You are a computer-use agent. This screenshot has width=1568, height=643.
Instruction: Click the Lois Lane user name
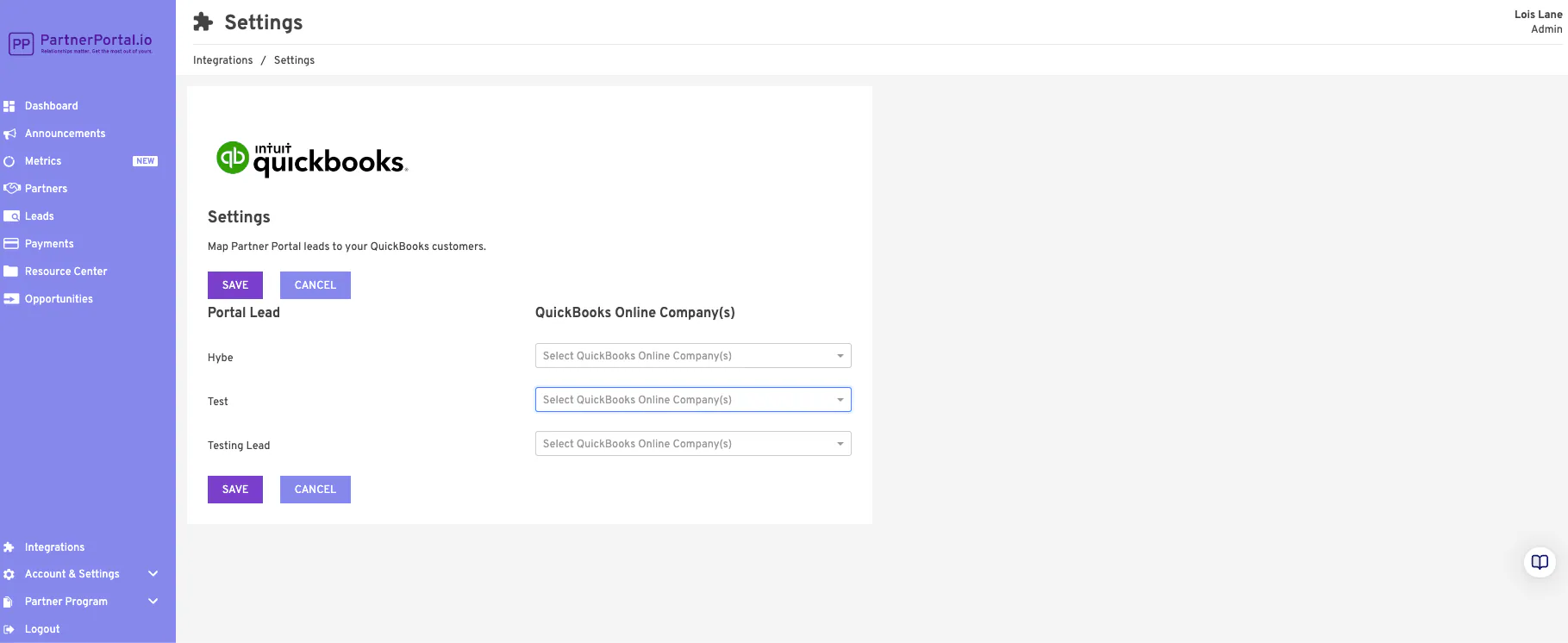point(1539,15)
